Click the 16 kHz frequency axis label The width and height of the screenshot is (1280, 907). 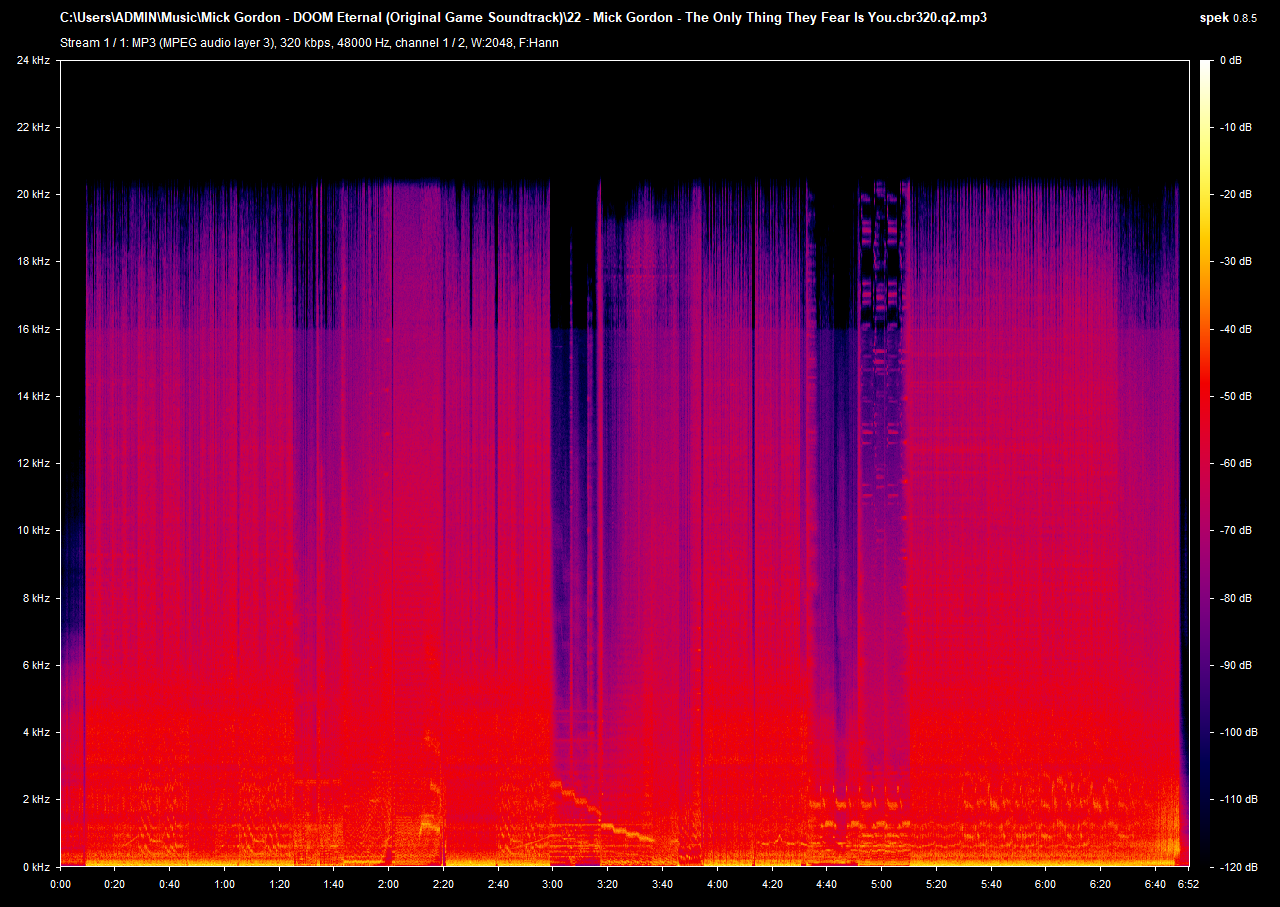[x=33, y=329]
